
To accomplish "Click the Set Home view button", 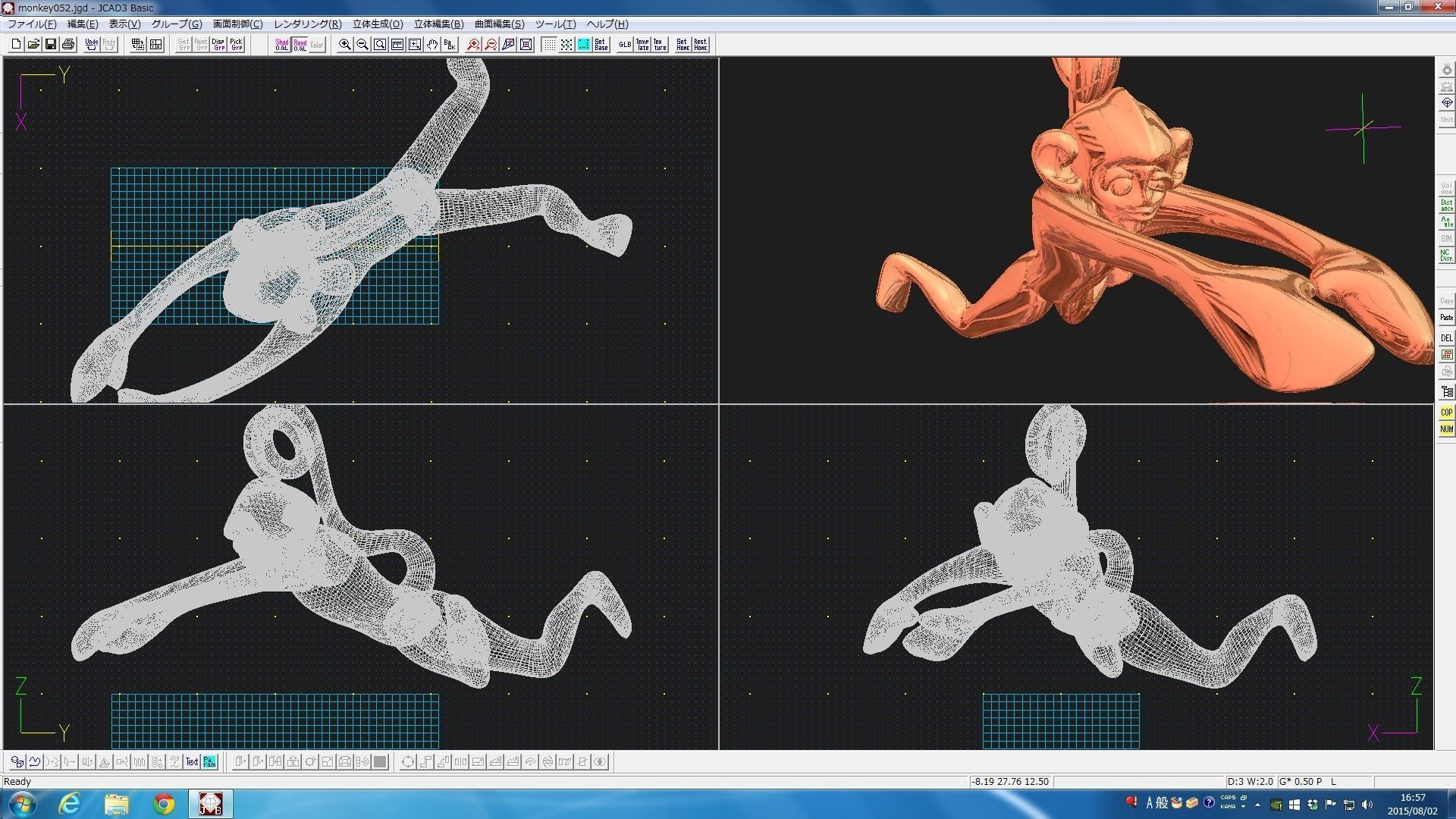I will (682, 45).
